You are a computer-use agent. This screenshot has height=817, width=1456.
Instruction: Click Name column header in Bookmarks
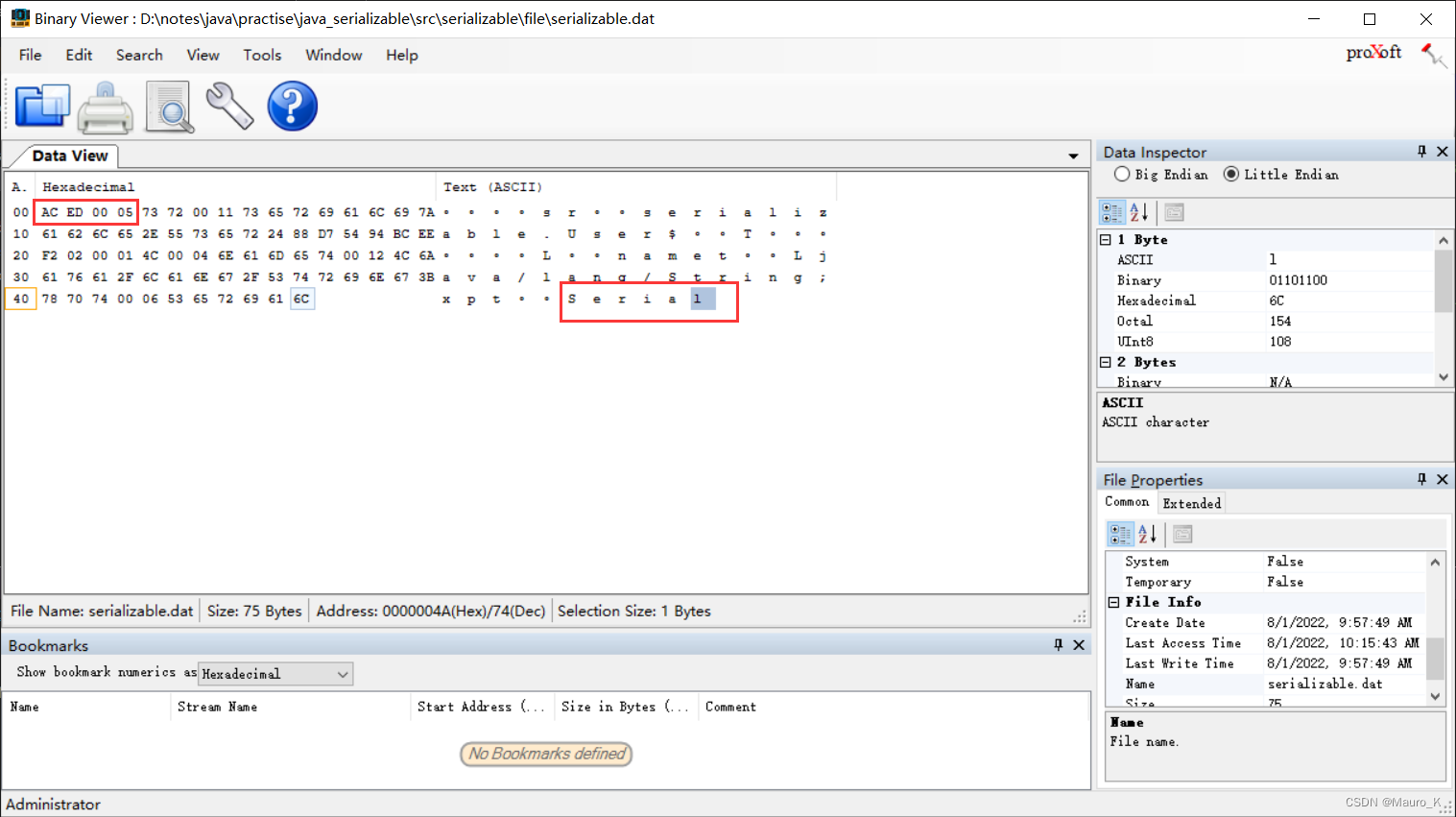coord(86,707)
